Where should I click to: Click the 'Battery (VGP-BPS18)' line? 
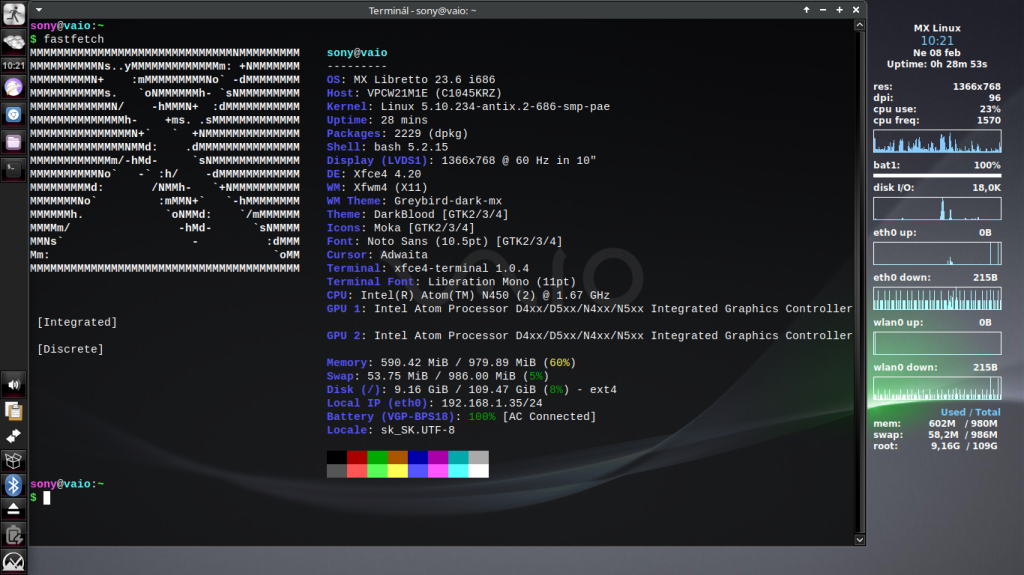coord(461,417)
